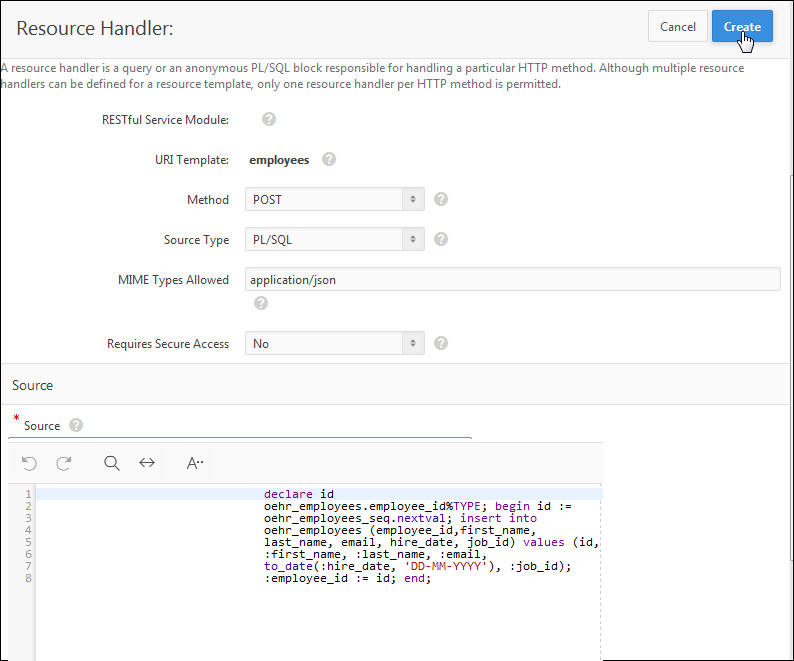Open help for Source Type field
This screenshot has width=794, height=661.
point(441,239)
